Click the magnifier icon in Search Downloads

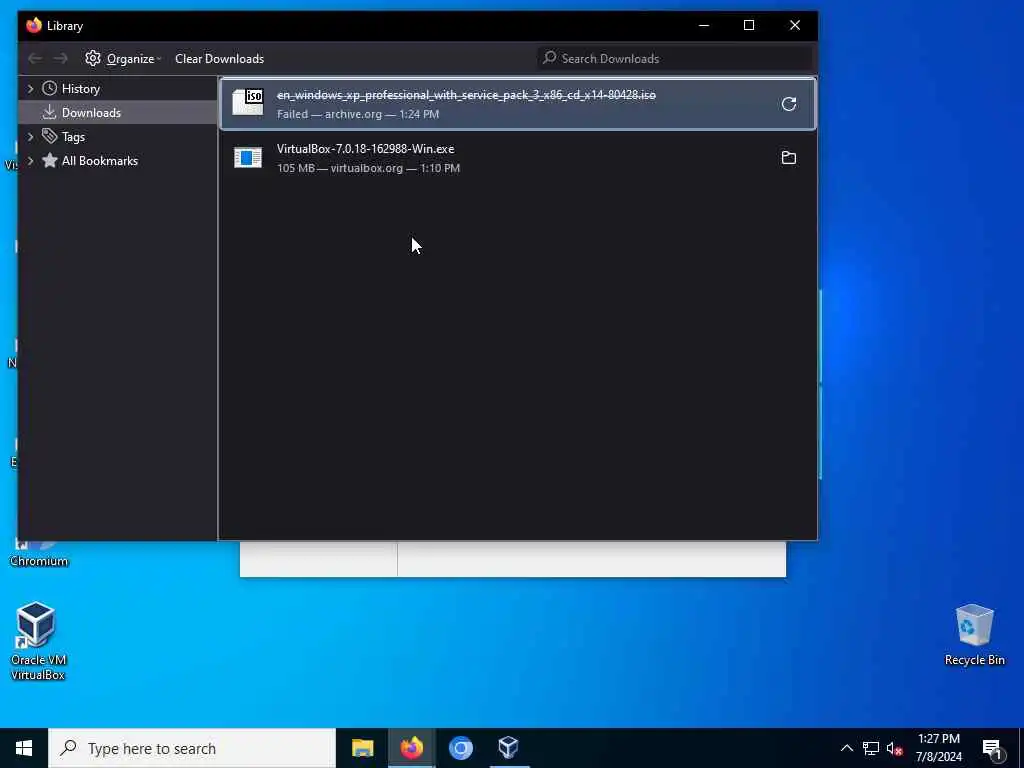(550, 57)
